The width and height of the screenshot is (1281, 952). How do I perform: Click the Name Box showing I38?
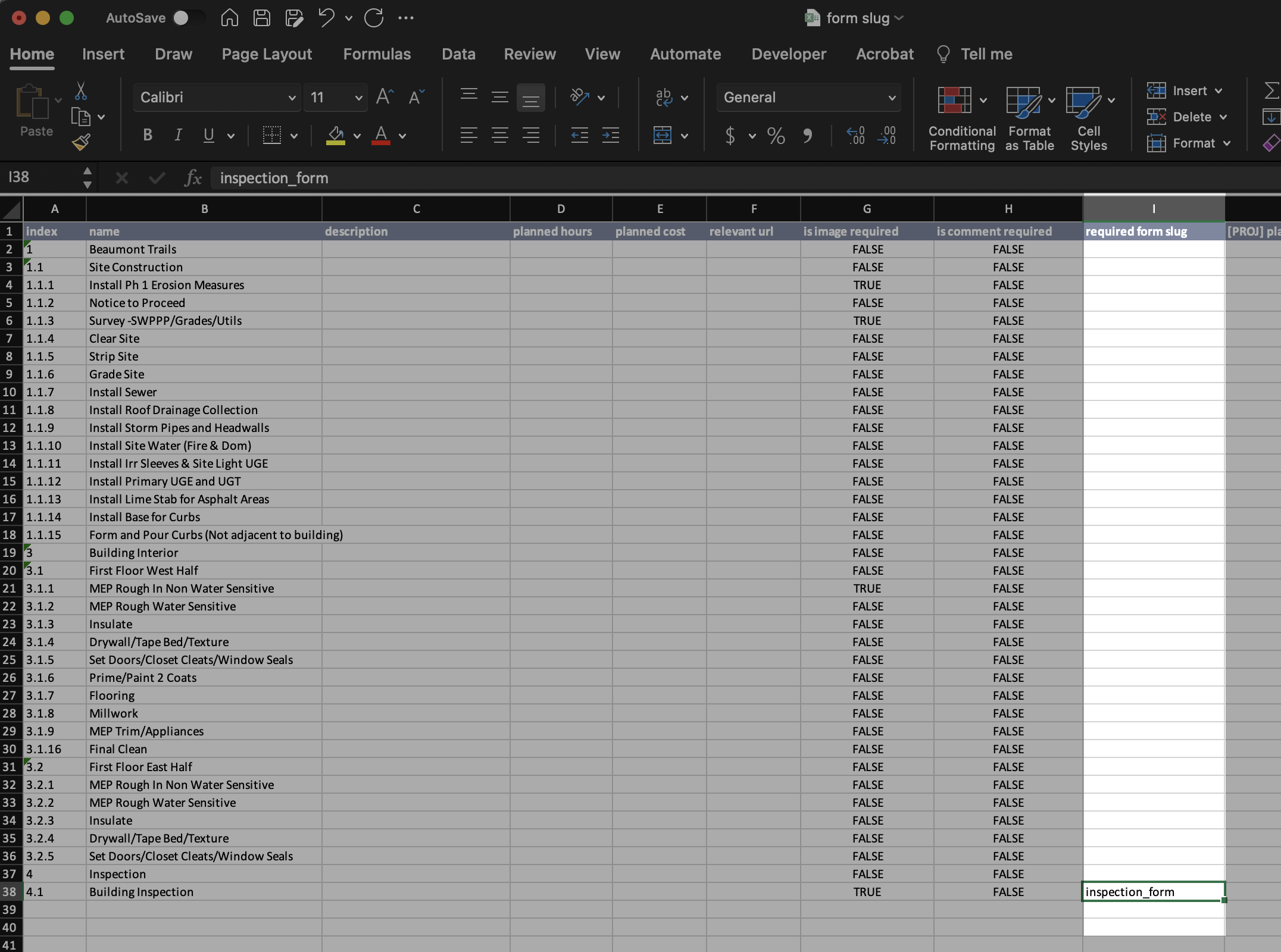click(42, 177)
